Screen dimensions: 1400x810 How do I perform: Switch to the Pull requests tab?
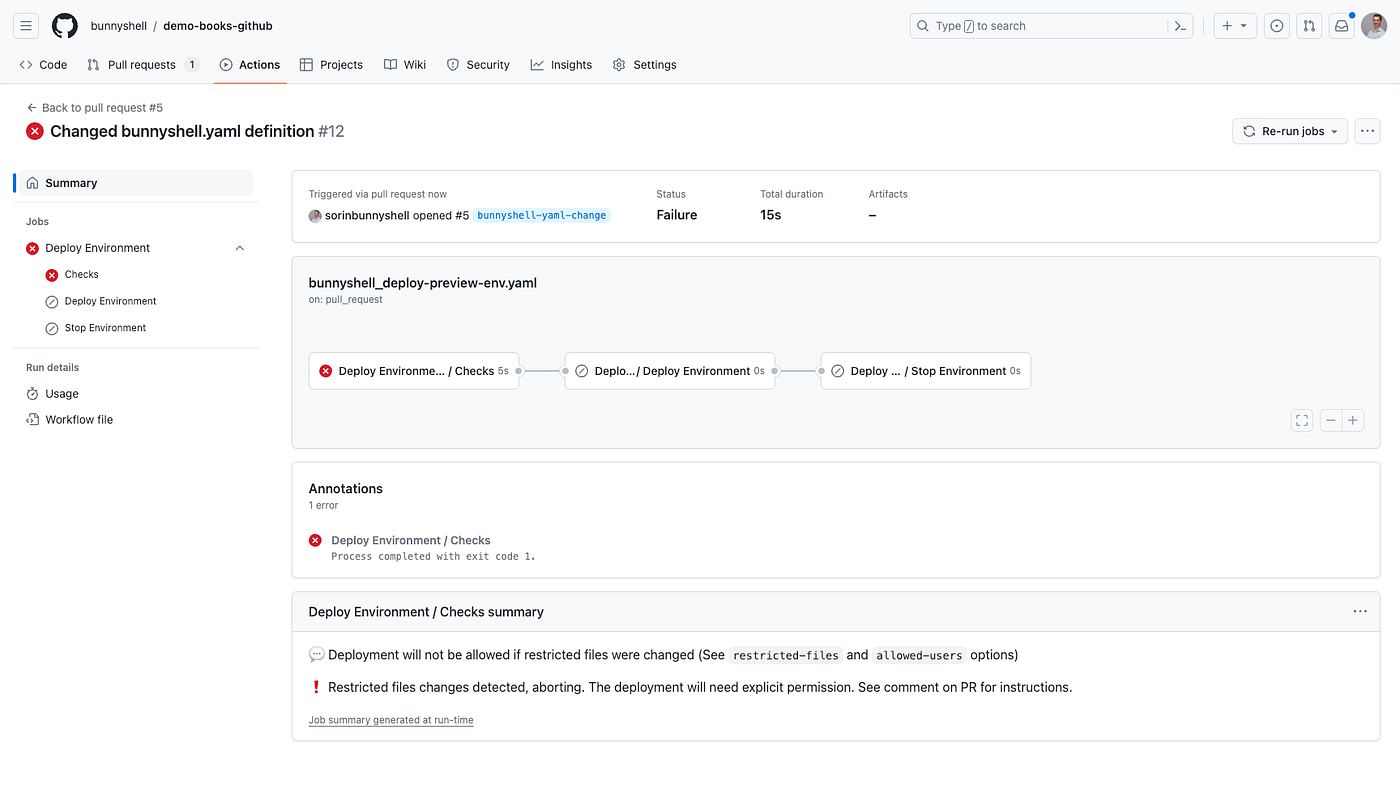click(x=142, y=64)
